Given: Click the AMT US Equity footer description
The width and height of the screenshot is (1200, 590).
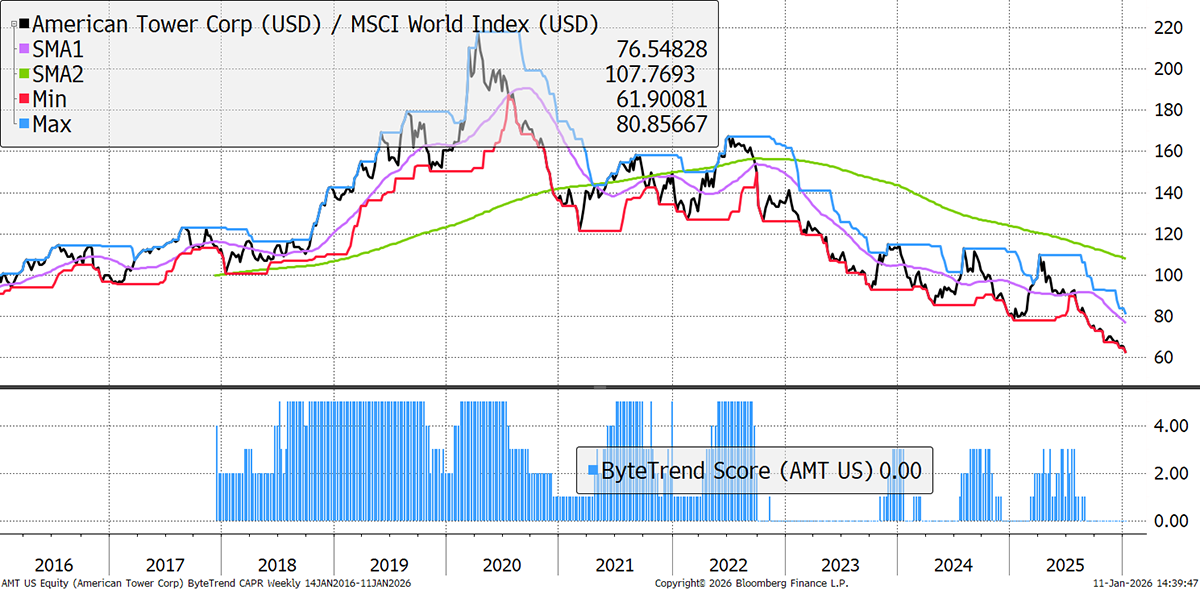Looking at the screenshot, I should (x=207, y=582).
